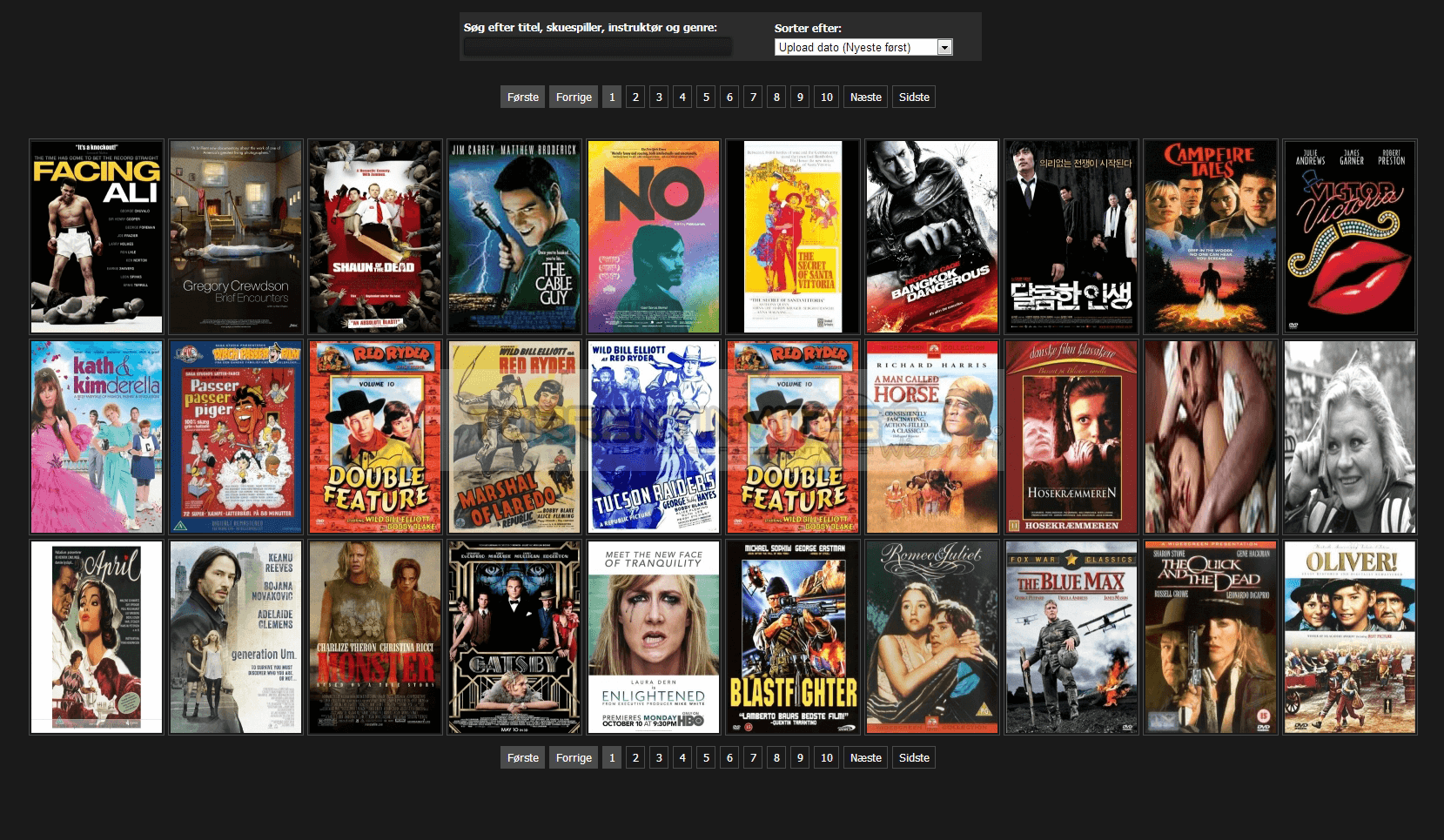Open the colorful NO movie poster
Screen dimensions: 1444x840
[x=654, y=237]
